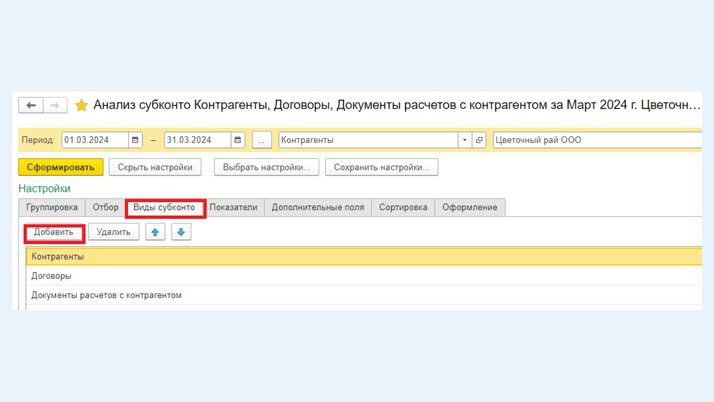Screen dimensions: 714x402
Task: Open the Дополнительные поля tab
Action: tap(318, 208)
